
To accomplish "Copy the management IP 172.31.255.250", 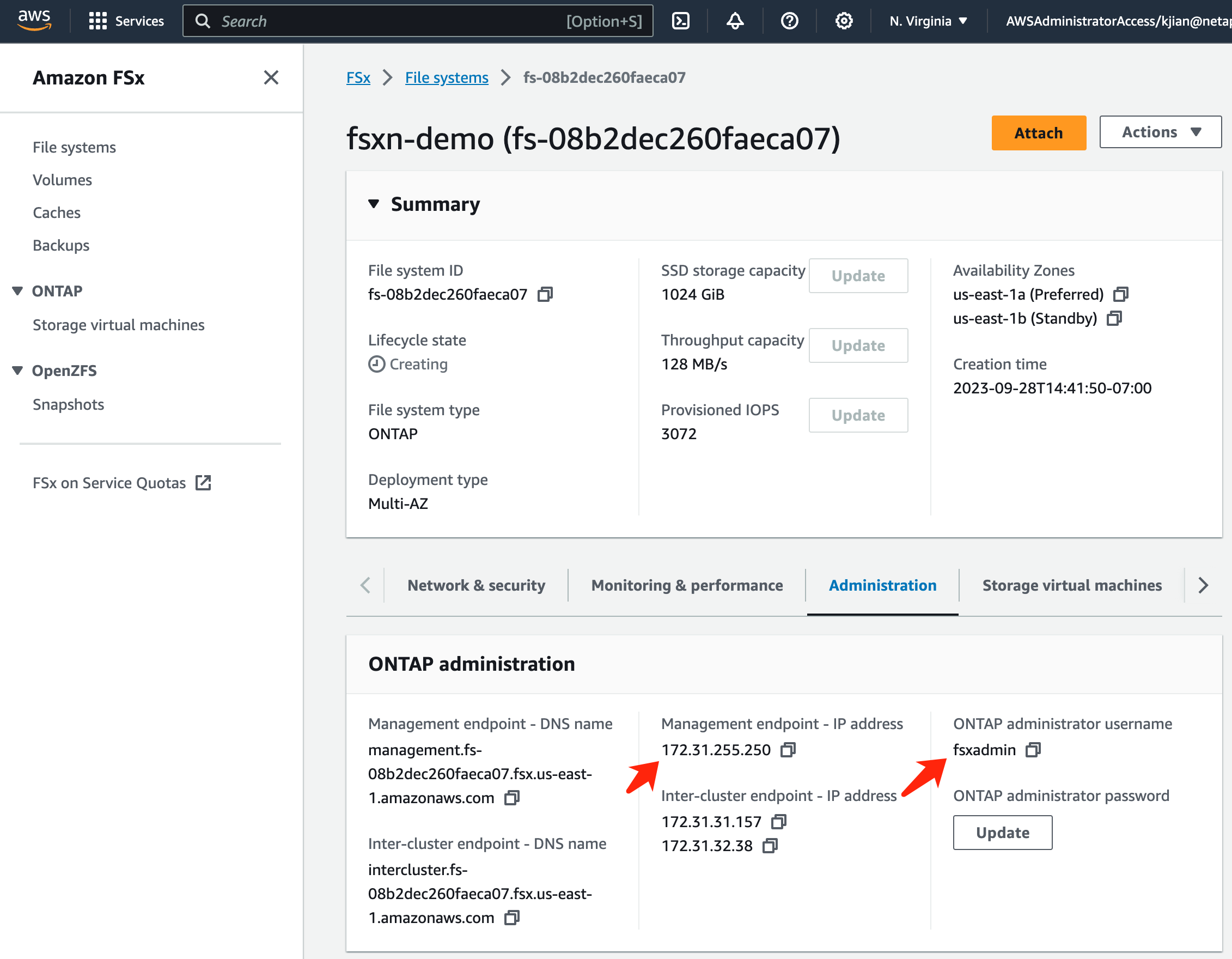I will (788, 750).
